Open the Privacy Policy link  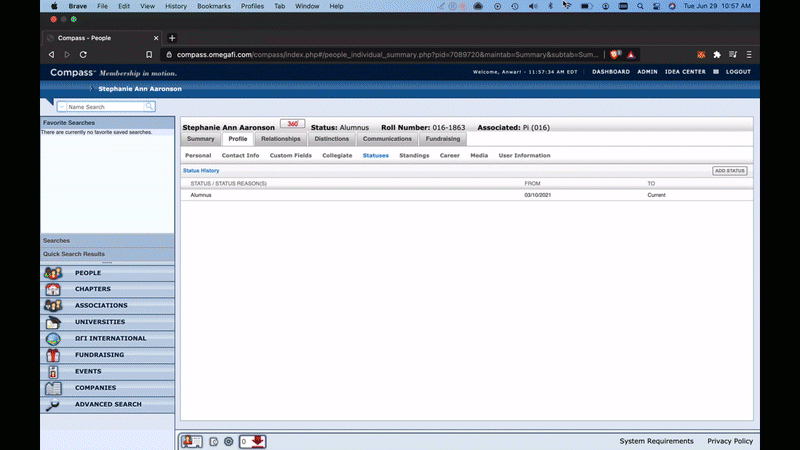(x=730, y=441)
